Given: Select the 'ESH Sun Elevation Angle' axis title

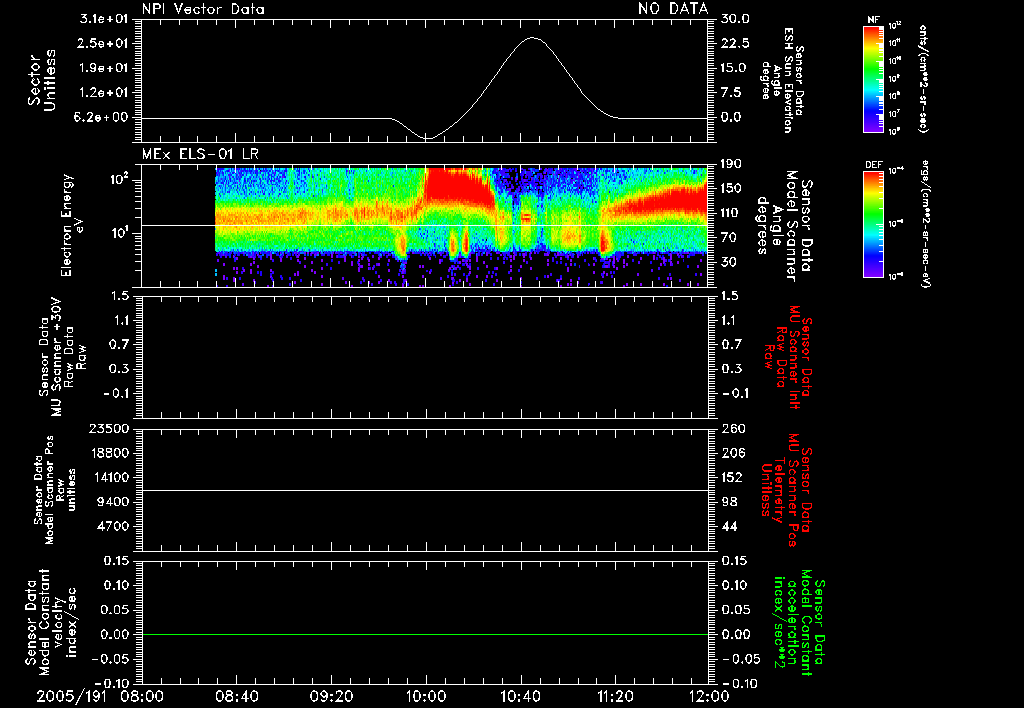Looking at the screenshot, I should (782, 80).
